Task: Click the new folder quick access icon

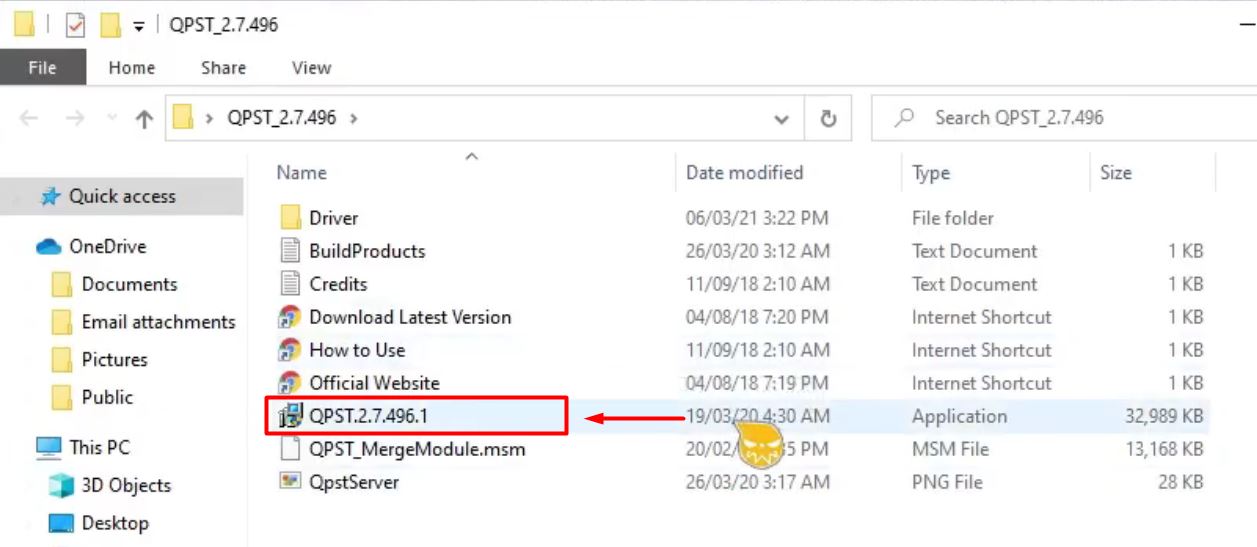Action: [x=110, y=26]
